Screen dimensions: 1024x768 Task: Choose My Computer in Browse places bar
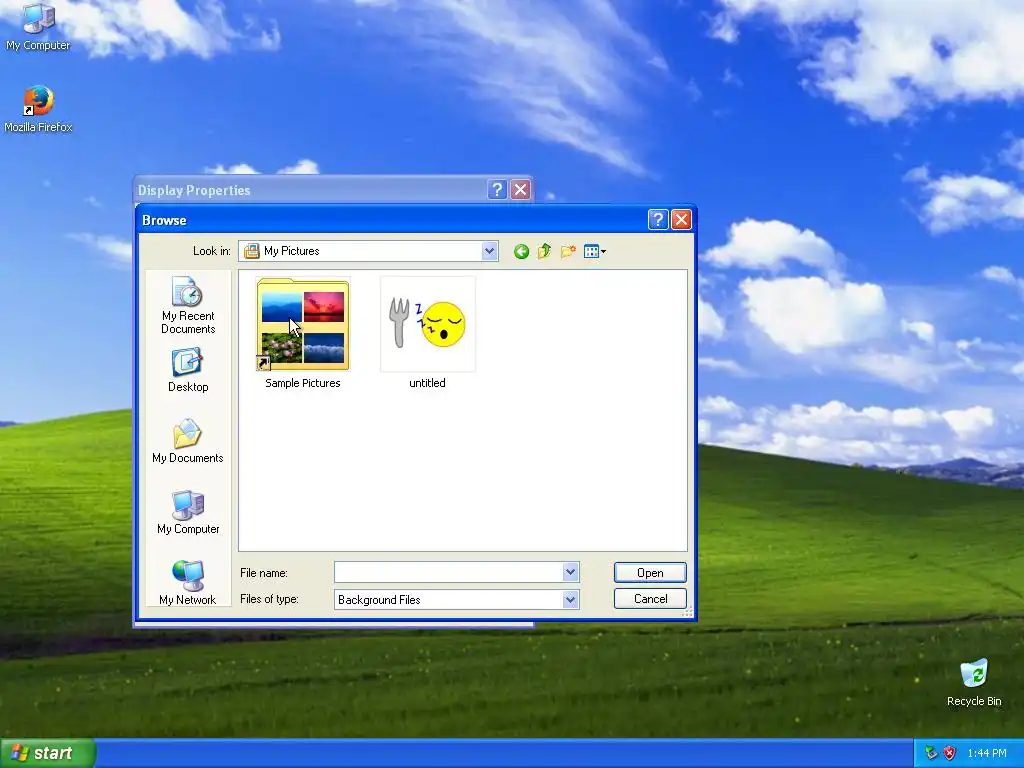(188, 513)
